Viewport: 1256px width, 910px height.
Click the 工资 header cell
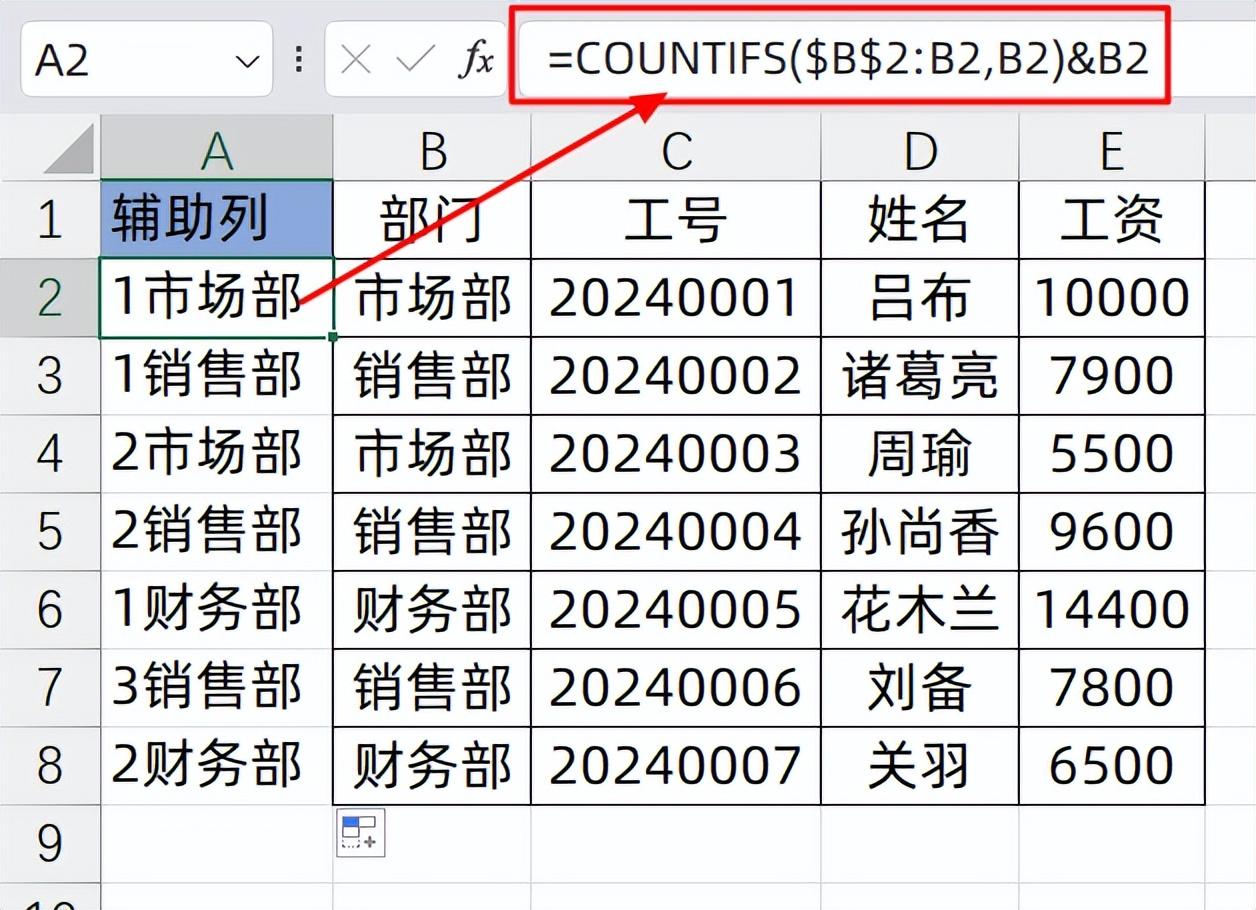click(x=1111, y=219)
